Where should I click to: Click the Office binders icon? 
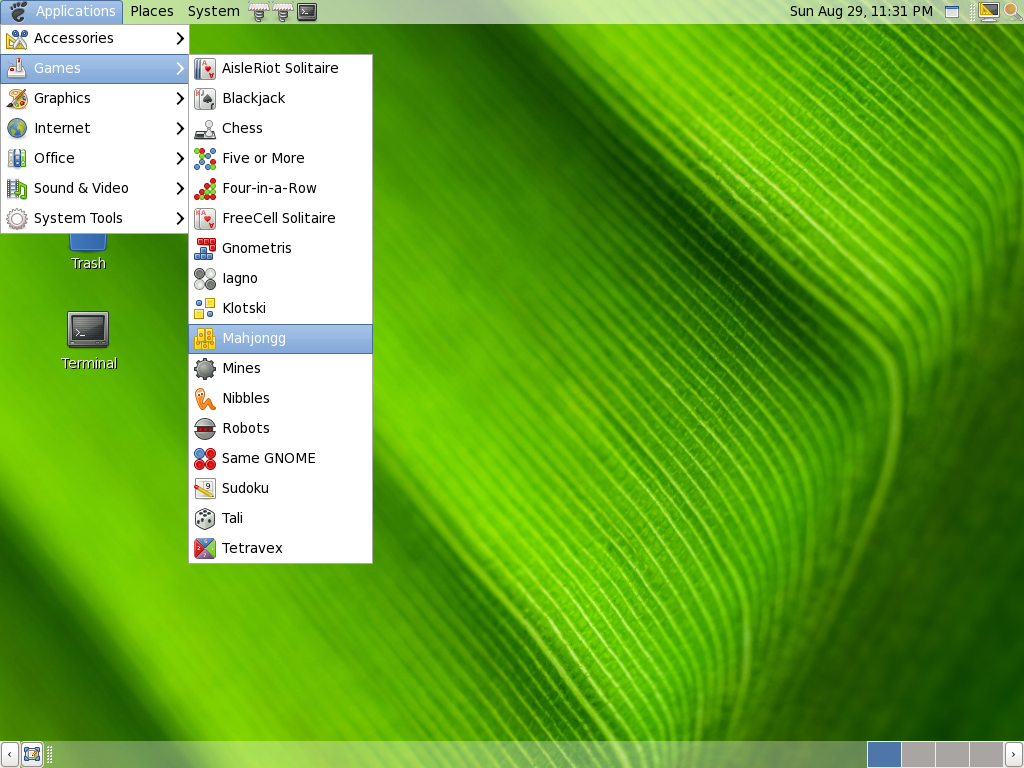coord(17,159)
